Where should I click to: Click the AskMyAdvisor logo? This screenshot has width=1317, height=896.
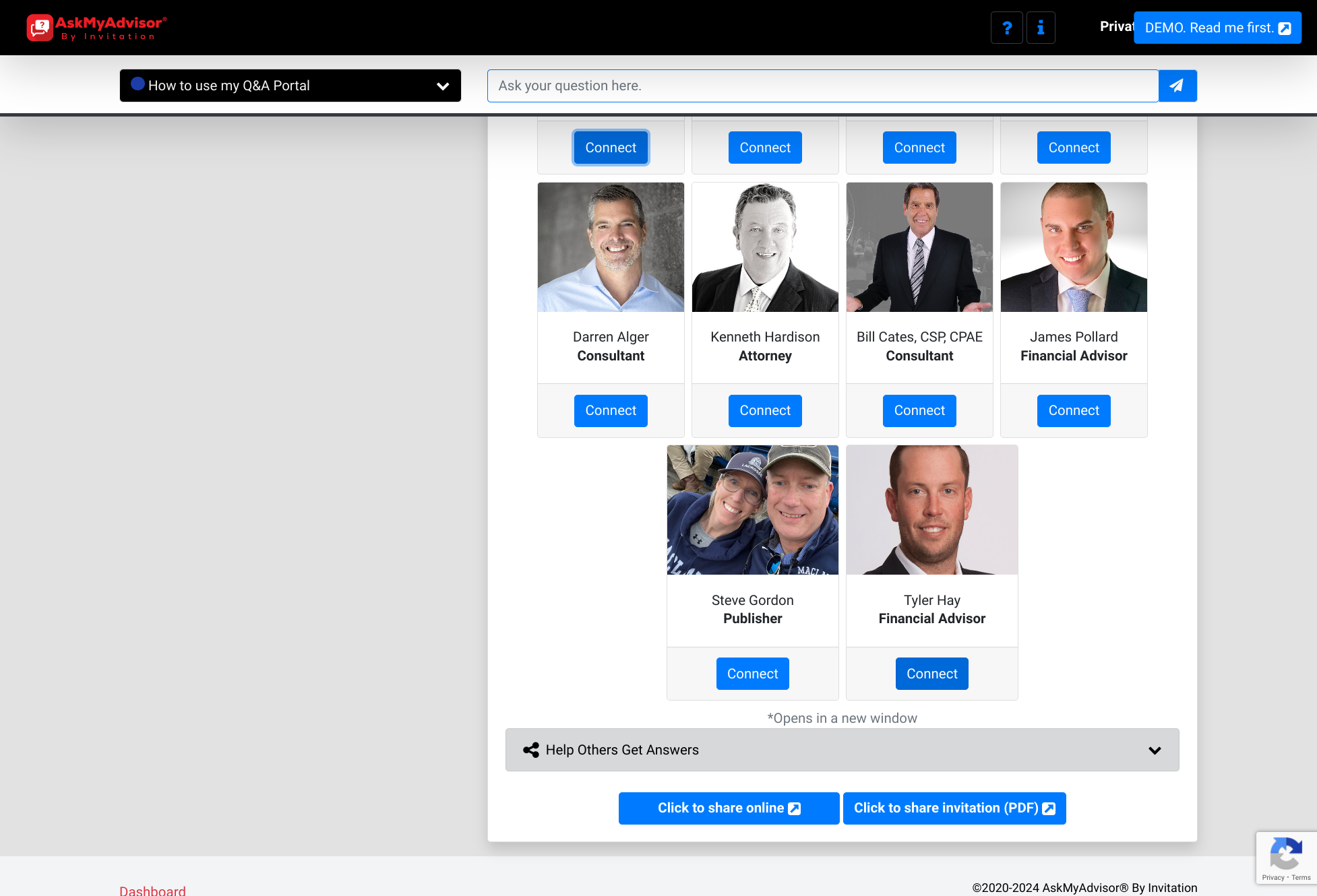tap(97, 28)
